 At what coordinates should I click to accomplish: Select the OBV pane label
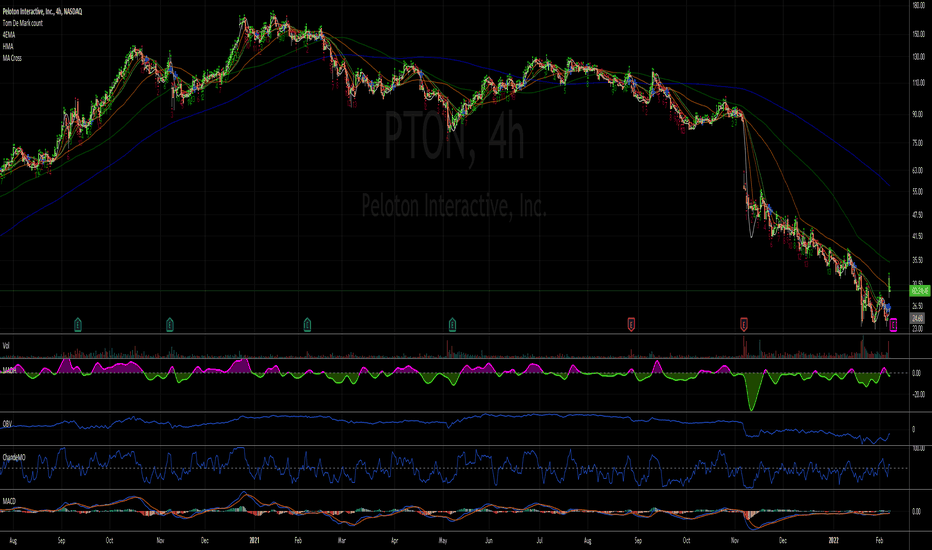pos(7,425)
